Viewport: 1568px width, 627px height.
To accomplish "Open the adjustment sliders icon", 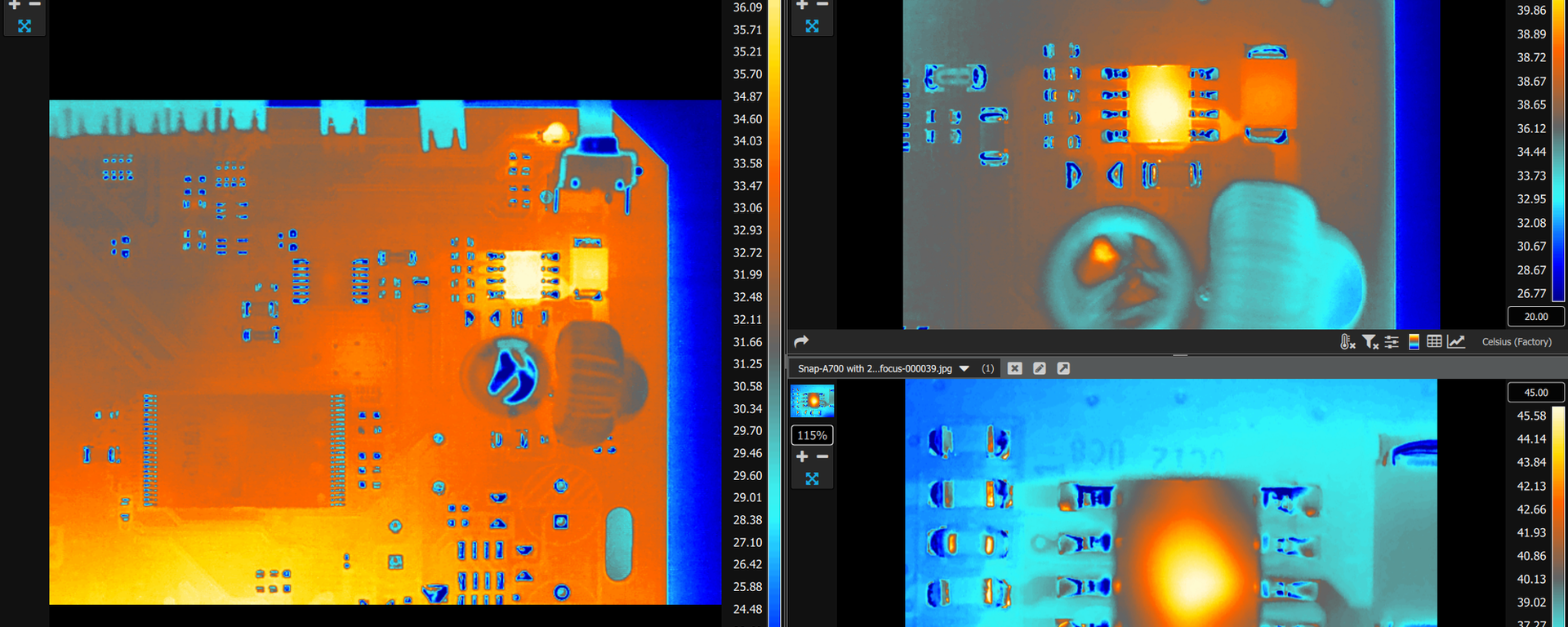I will pos(1392,341).
